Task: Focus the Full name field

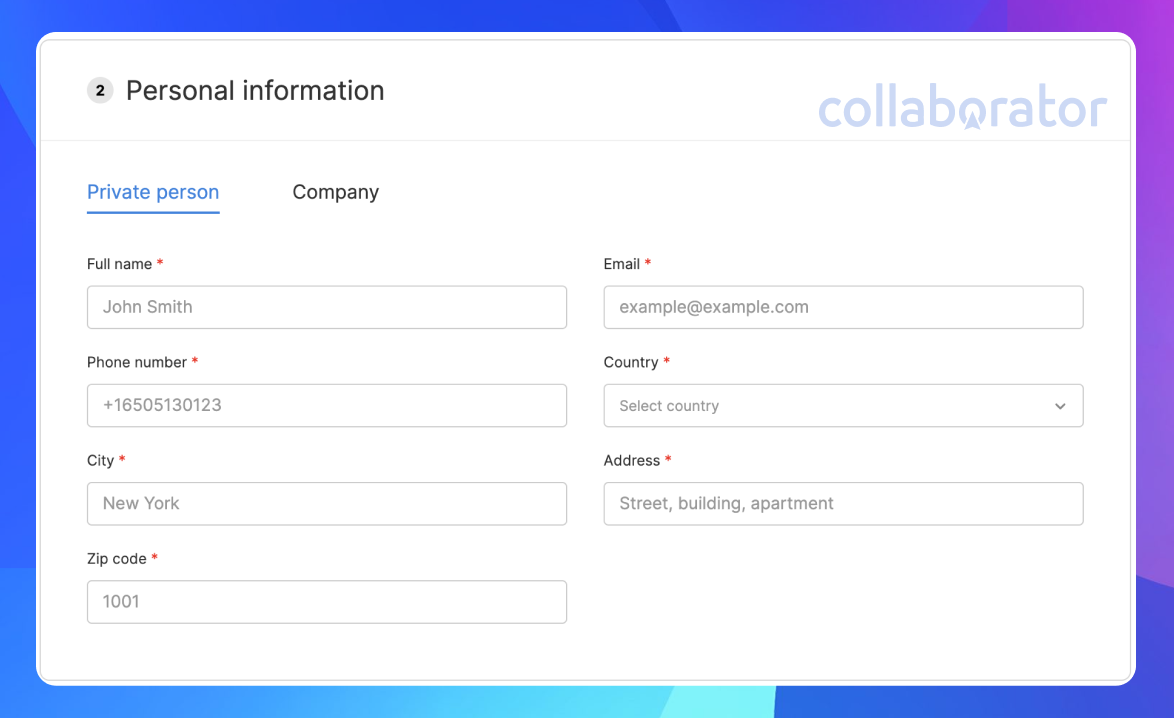Action: point(326,307)
